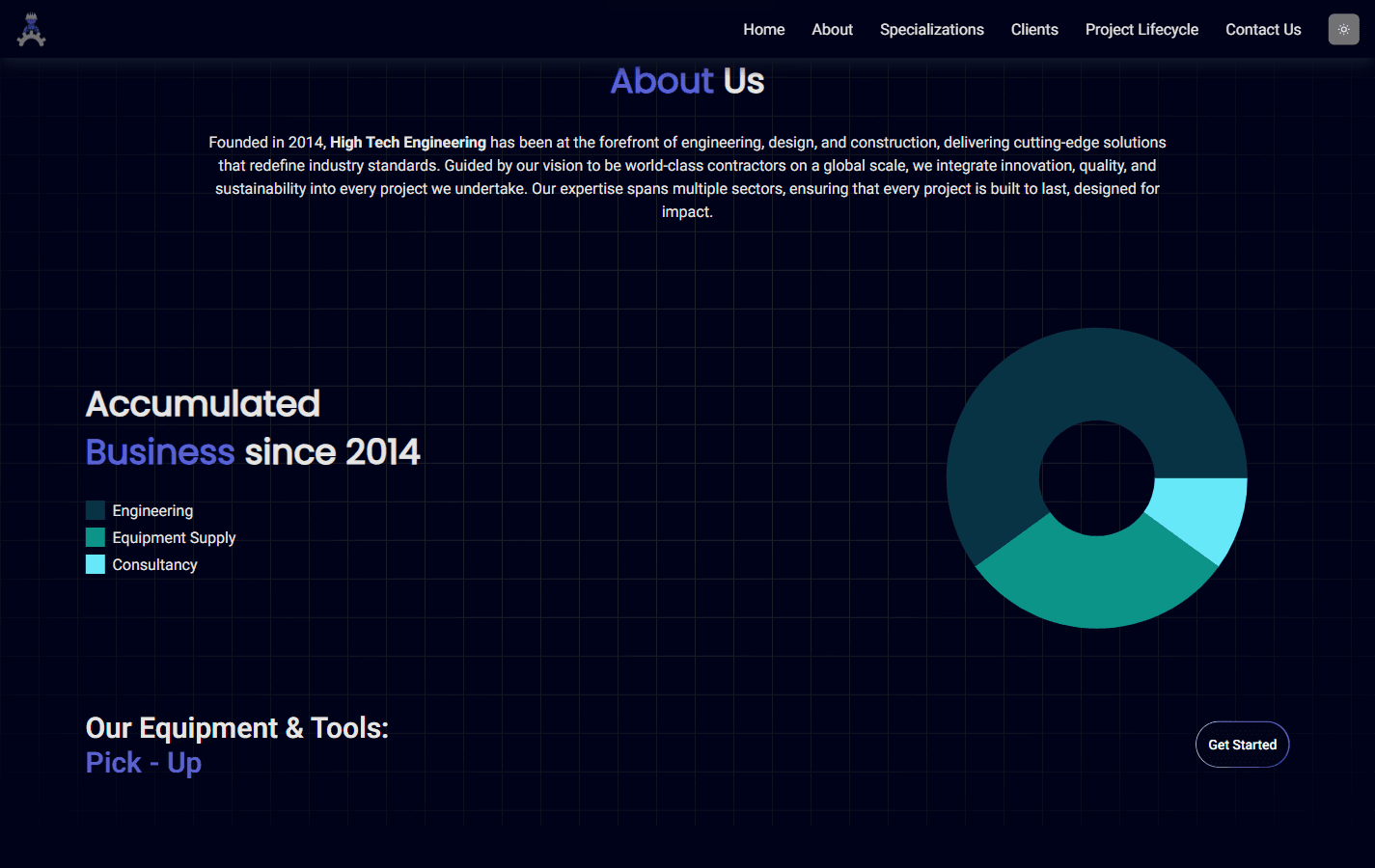
Task: Select the Engineering legend label
Action: [x=152, y=510]
